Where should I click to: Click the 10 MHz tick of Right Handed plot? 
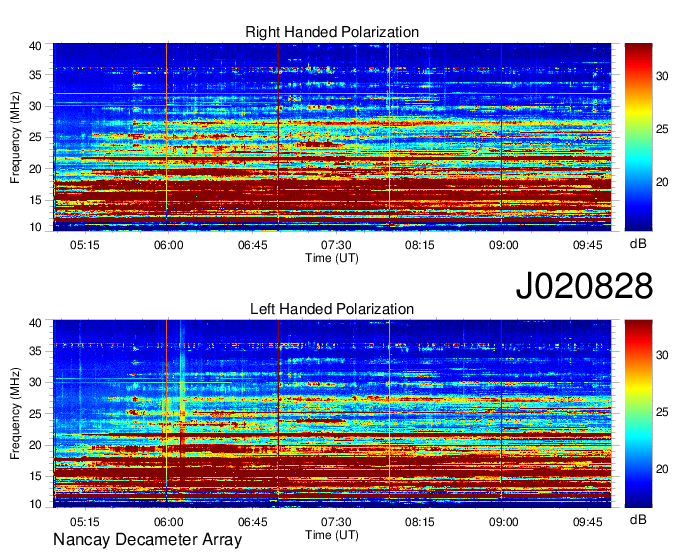[35, 227]
